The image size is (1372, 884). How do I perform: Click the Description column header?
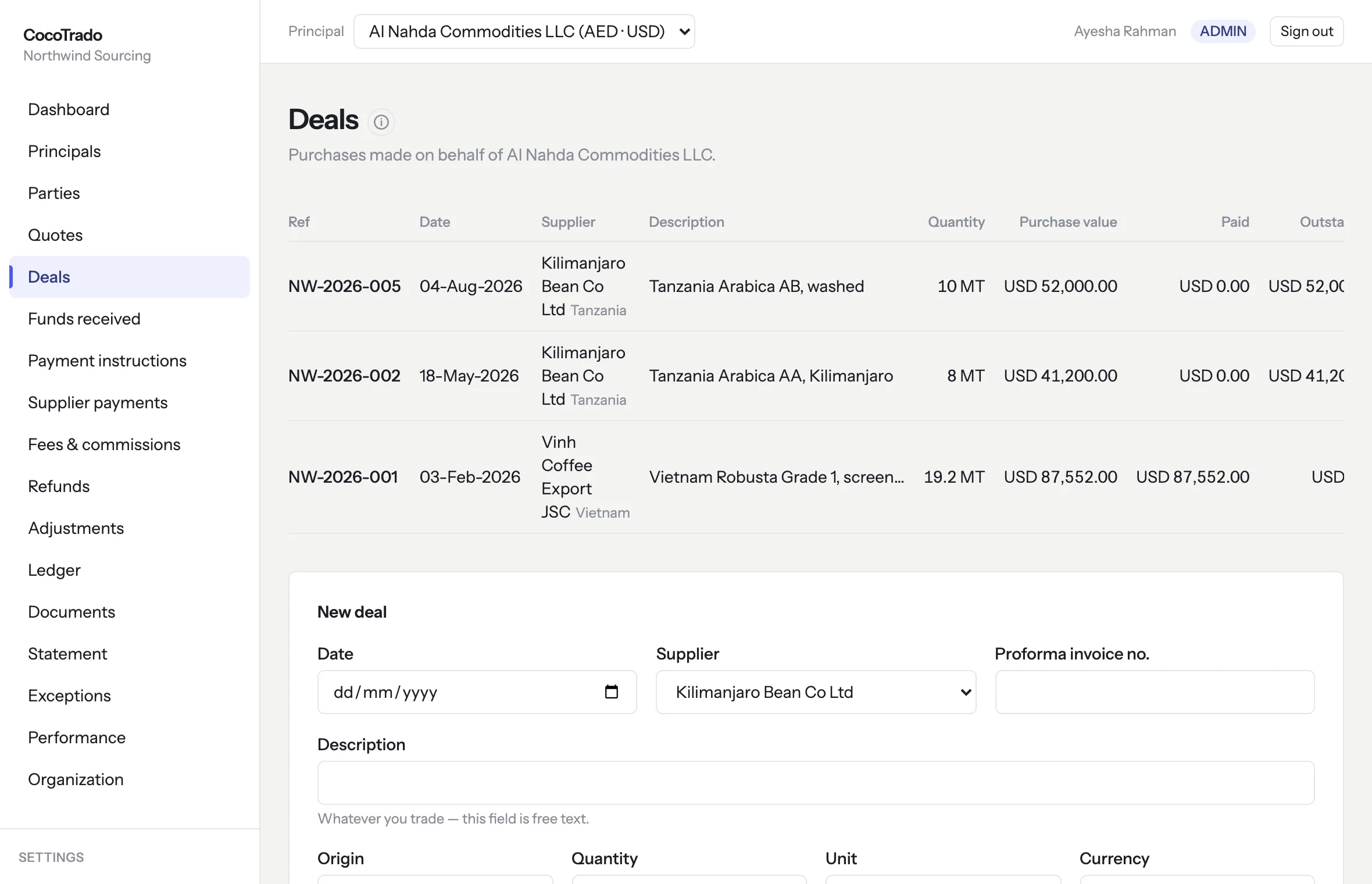[x=687, y=222]
